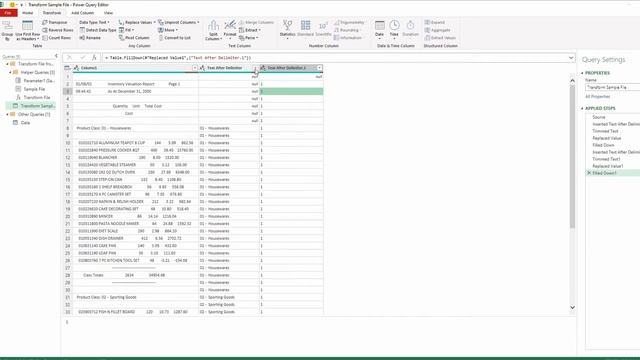Click the Aggregate command

tap(437, 30)
